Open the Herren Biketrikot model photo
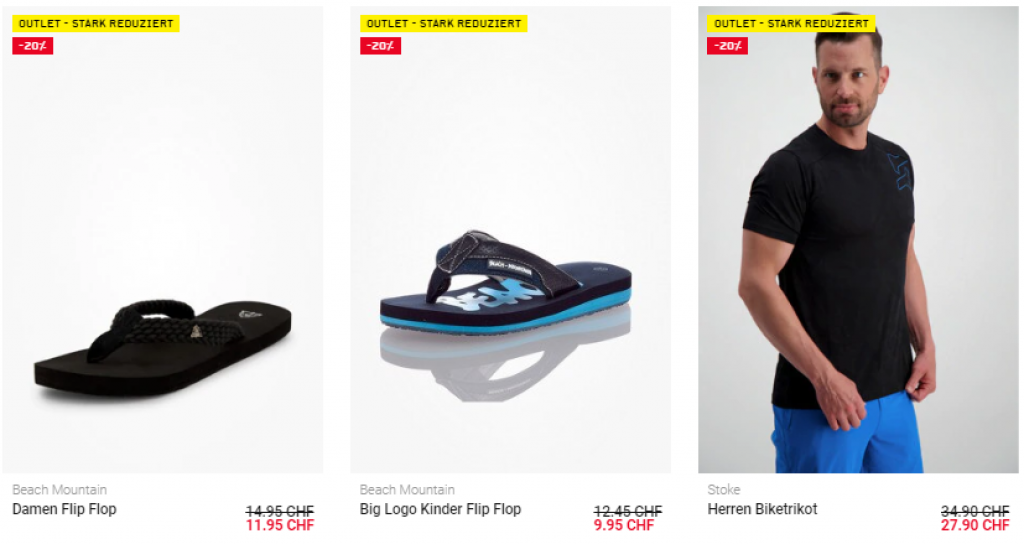 pyautogui.click(x=858, y=240)
